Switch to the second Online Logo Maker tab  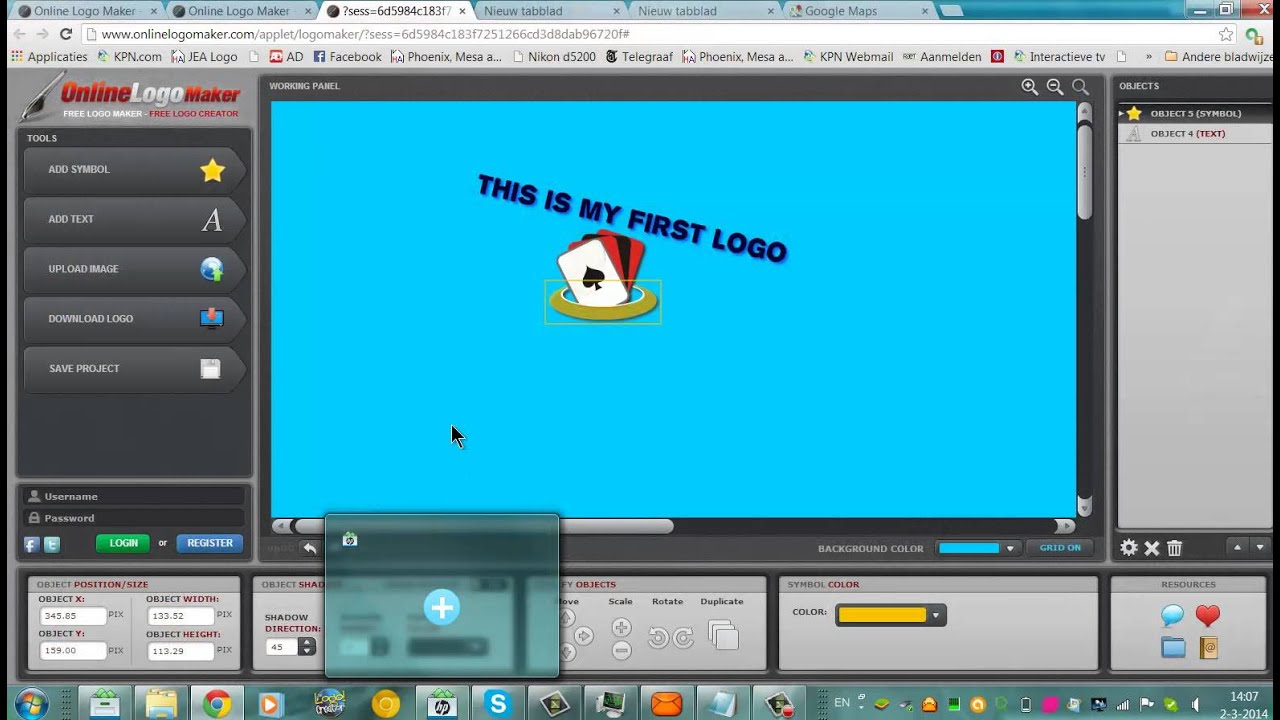[x=238, y=11]
